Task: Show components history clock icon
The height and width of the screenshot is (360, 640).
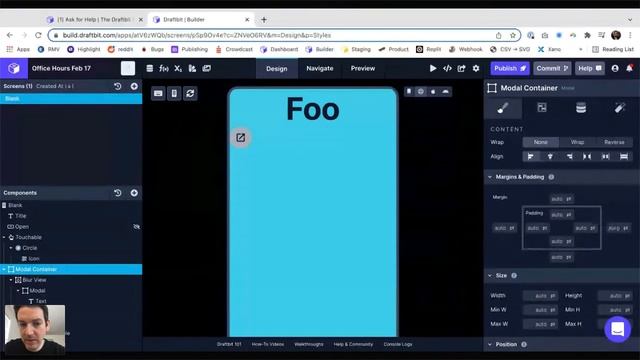Action: coord(118,193)
